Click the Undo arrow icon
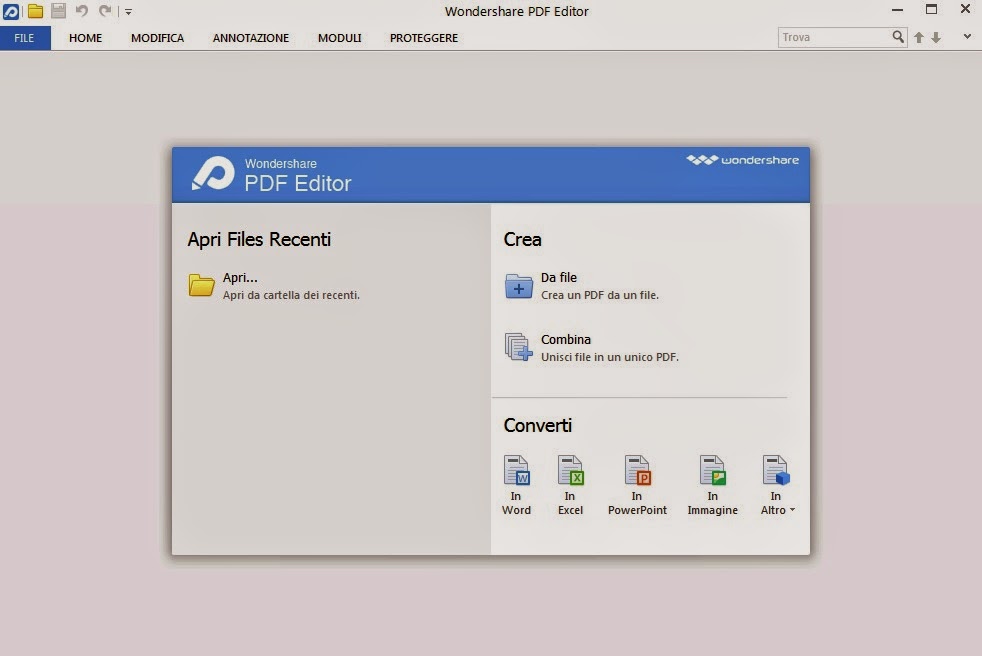The image size is (982, 656). 81,11
